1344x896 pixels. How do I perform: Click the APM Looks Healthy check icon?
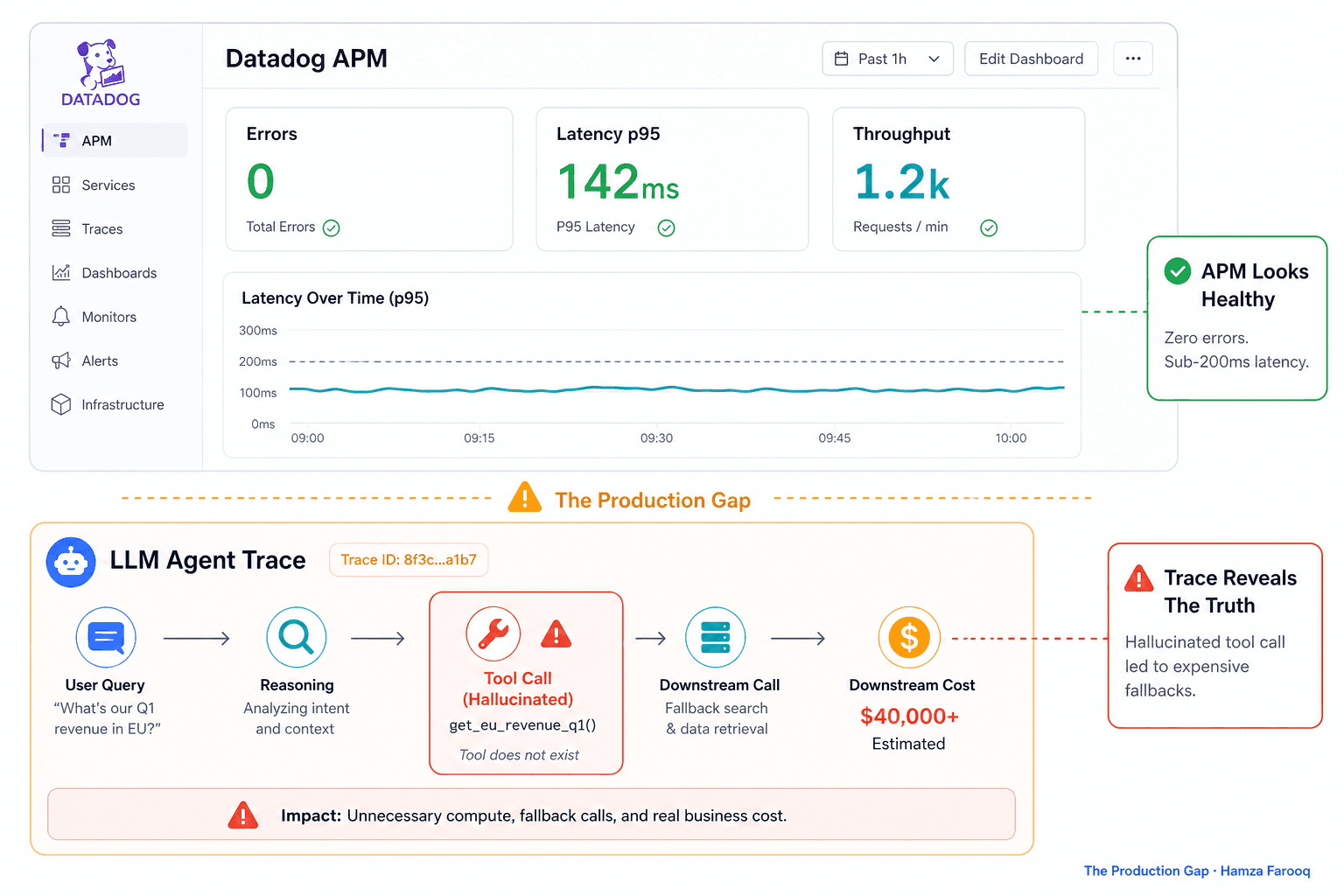tap(1178, 271)
